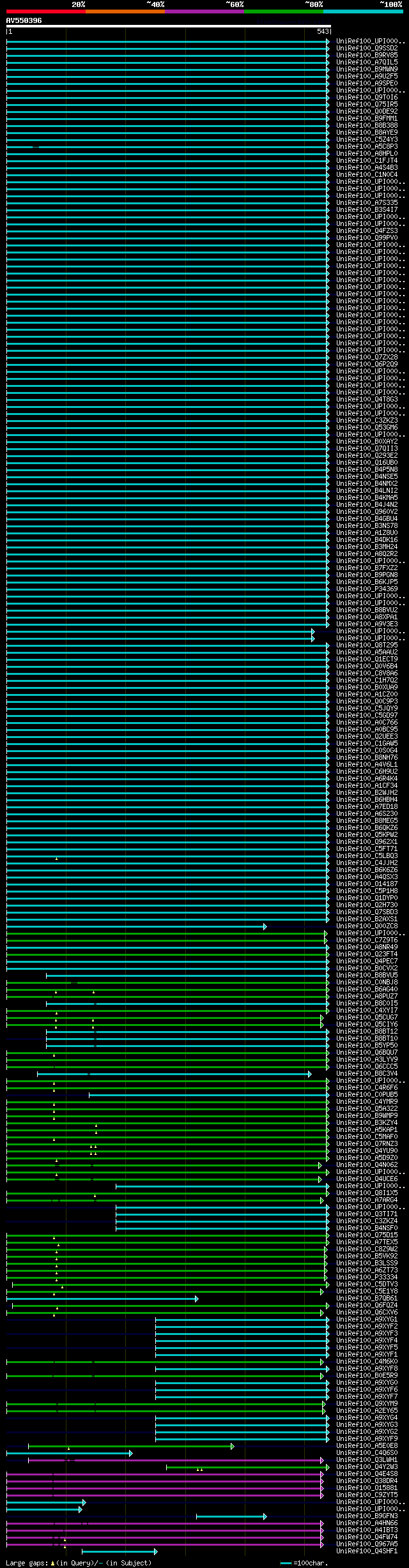Select the short cyan bar for UniRef100_C4Q6S0

[70, 1453]
